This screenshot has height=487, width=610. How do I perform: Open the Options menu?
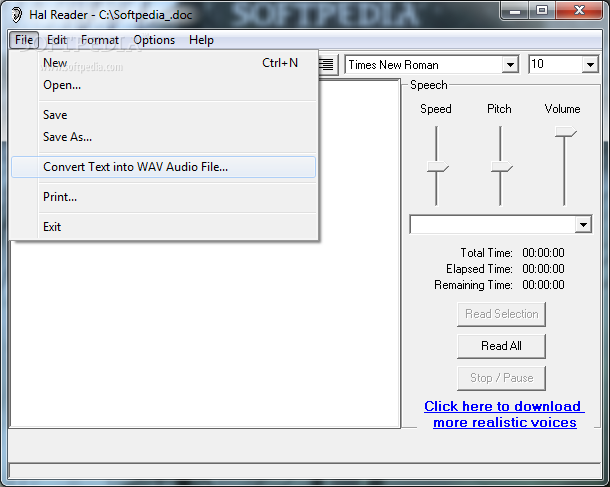[154, 40]
